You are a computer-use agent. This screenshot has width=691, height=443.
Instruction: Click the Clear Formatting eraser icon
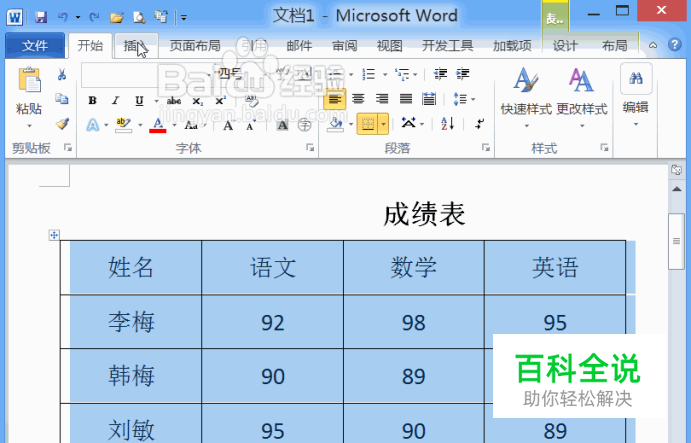click(x=252, y=101)
